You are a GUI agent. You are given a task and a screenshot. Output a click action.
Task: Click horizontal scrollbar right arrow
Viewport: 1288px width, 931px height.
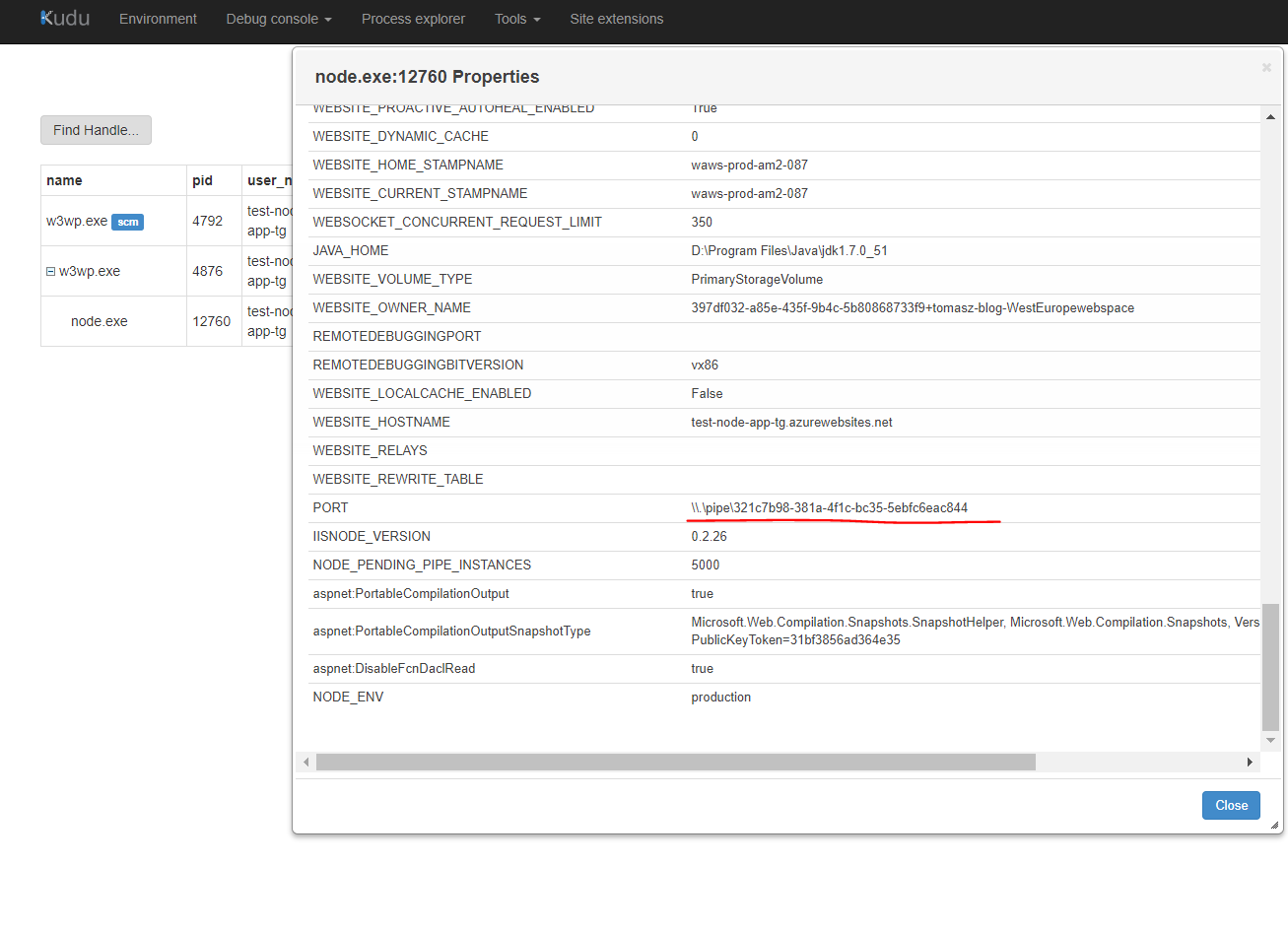point(1250,763)
